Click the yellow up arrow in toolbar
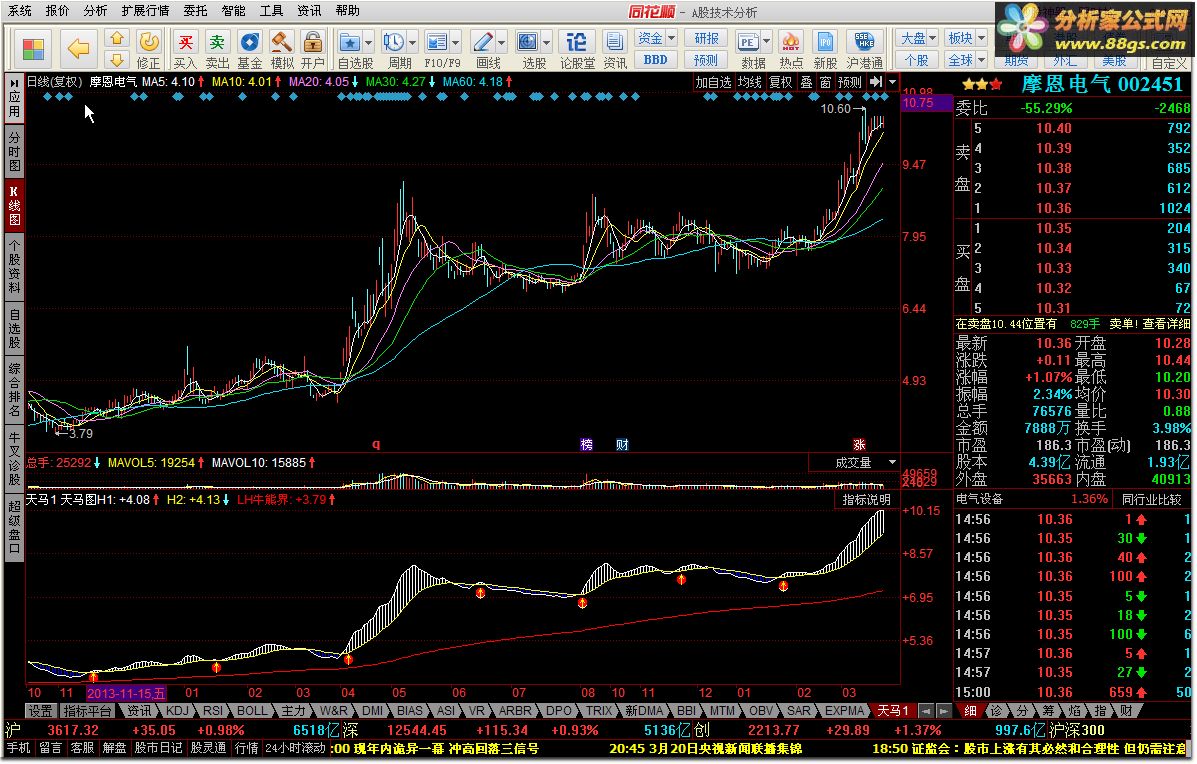Viewport: 1197px width, 764px height. coord(117,38)
